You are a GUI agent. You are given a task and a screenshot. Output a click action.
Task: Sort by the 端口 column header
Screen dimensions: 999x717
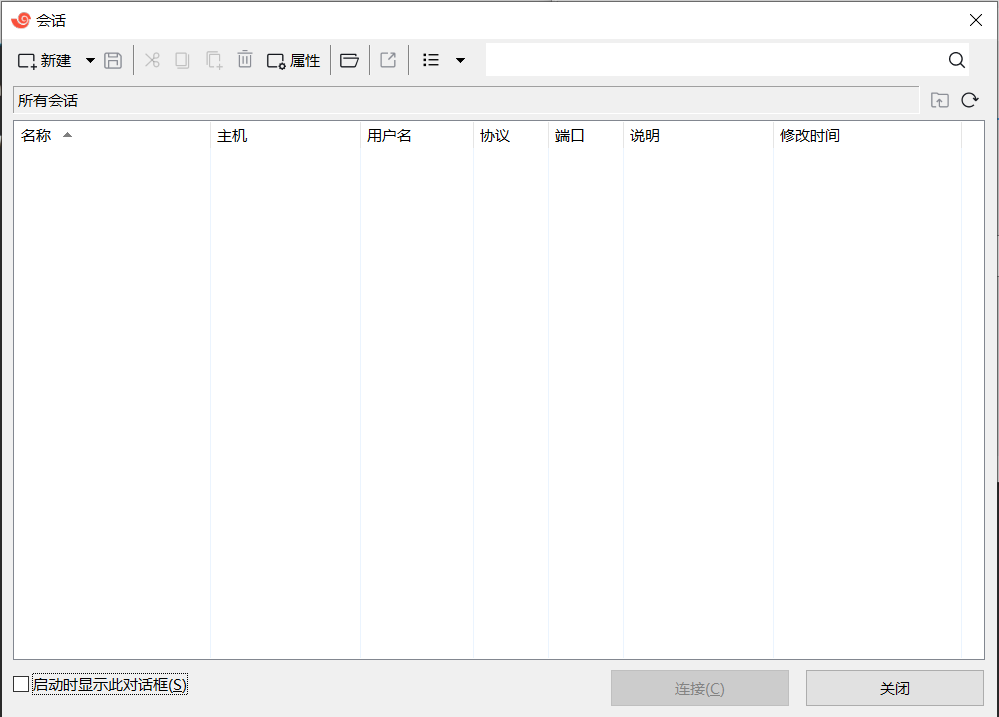586,136
